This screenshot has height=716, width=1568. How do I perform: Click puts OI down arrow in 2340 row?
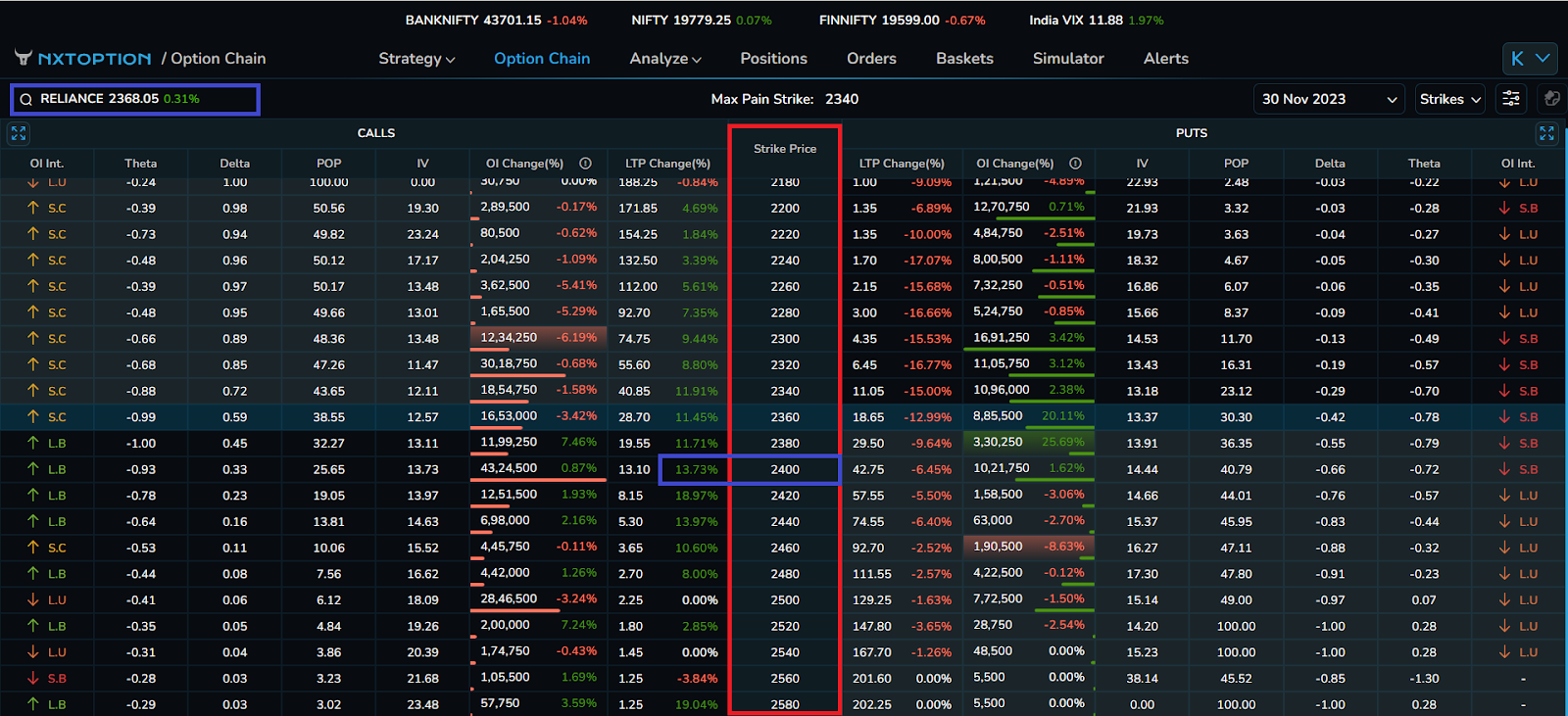coord(1504,391)
